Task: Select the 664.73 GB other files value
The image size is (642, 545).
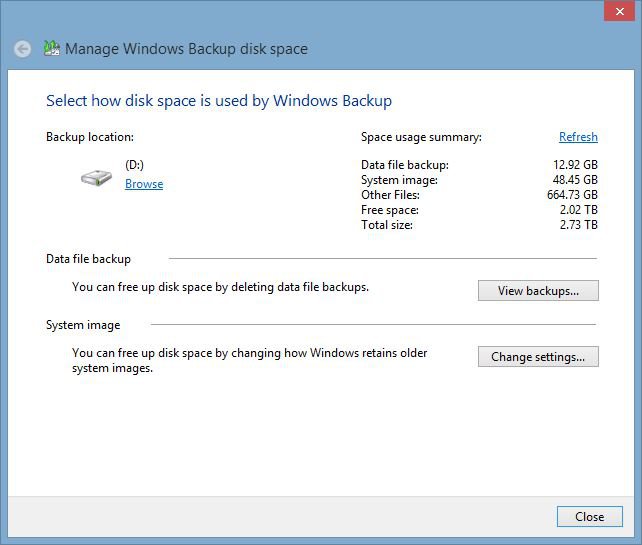Action: pyautogui.click(x=572, y=194)
